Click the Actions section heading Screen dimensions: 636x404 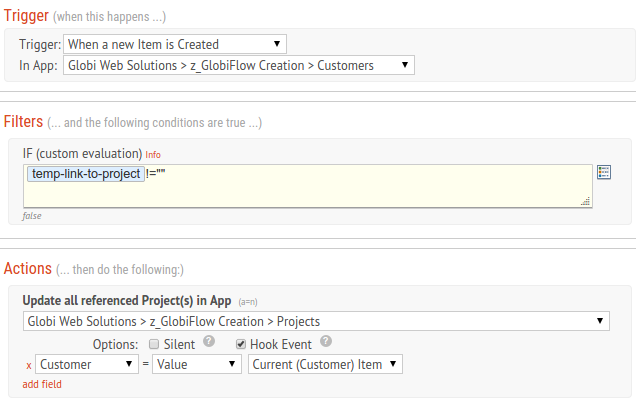[28, 269]
